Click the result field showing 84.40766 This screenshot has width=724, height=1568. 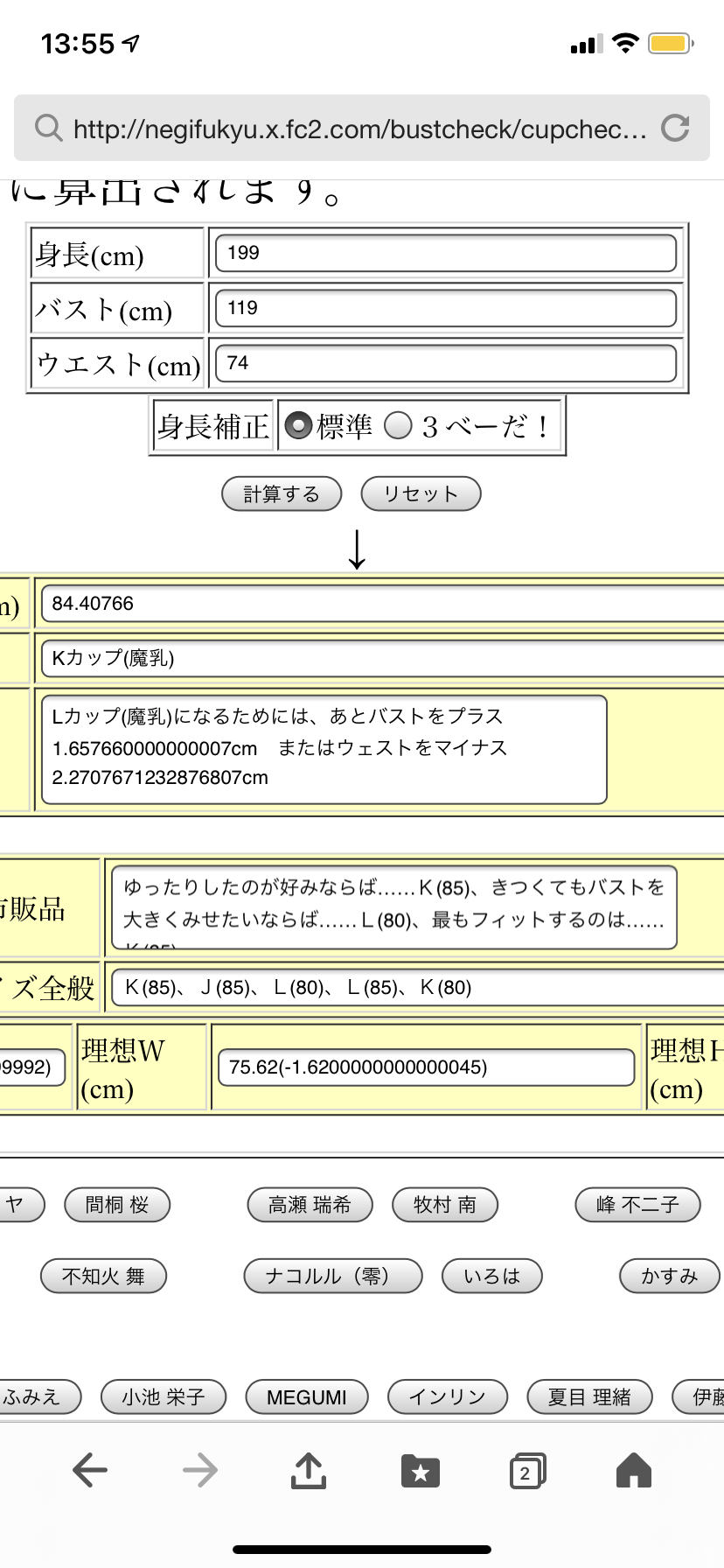(x=383, y=604)
